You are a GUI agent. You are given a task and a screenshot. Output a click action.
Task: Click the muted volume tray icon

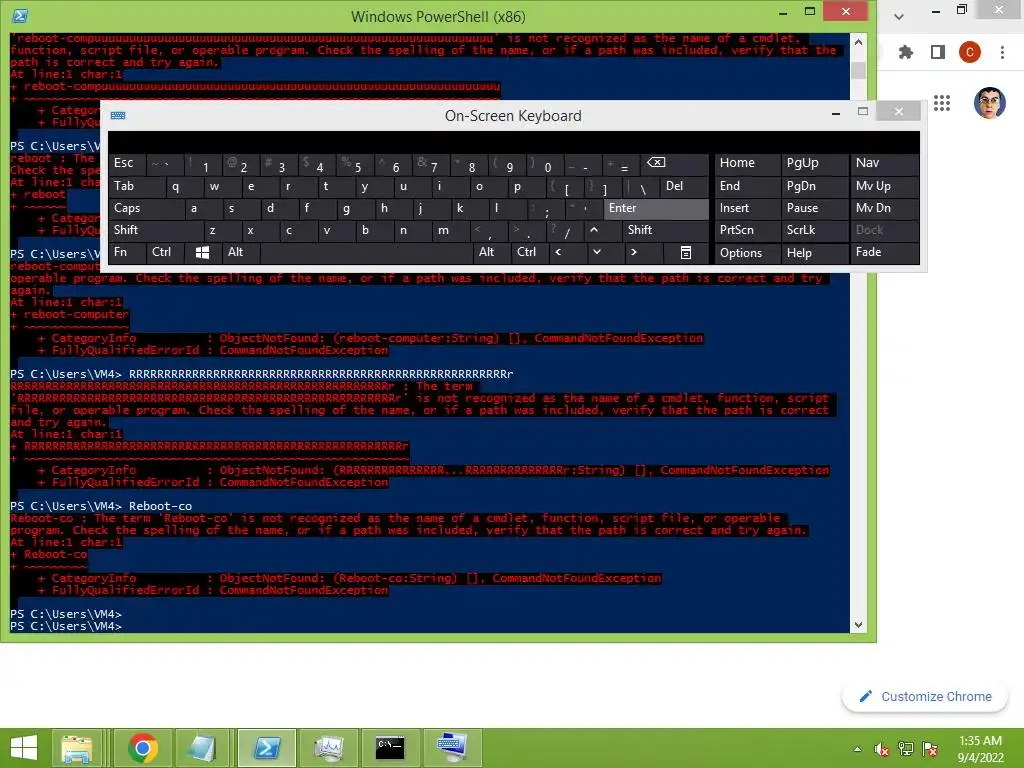882,749
